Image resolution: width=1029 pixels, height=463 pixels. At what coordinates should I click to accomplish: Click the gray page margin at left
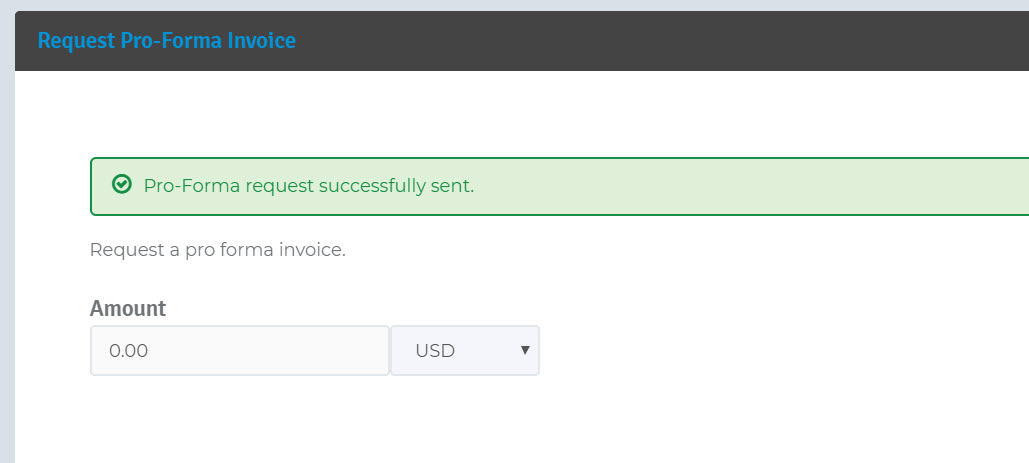pyautogui.click(x=7, y=250)
